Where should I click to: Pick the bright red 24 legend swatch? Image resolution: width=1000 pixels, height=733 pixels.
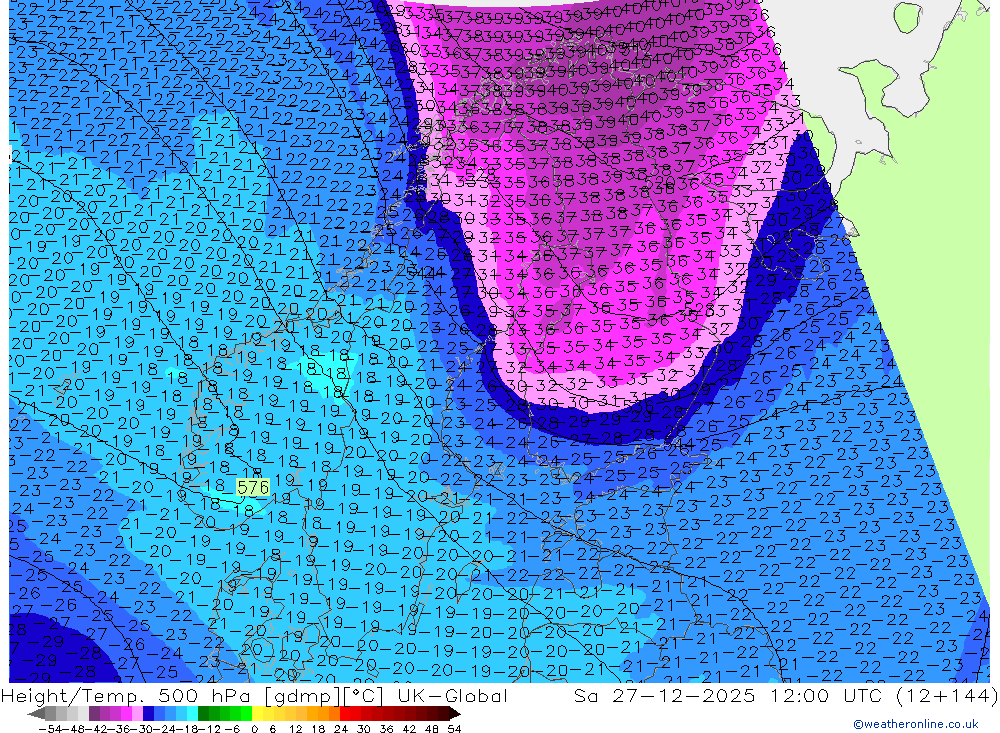click(345, 714)
